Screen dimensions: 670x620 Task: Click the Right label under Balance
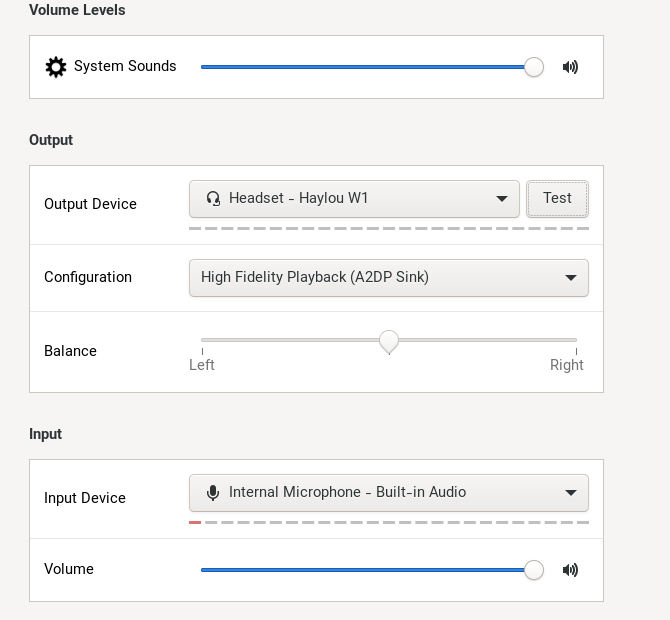(x=566, y=365)
